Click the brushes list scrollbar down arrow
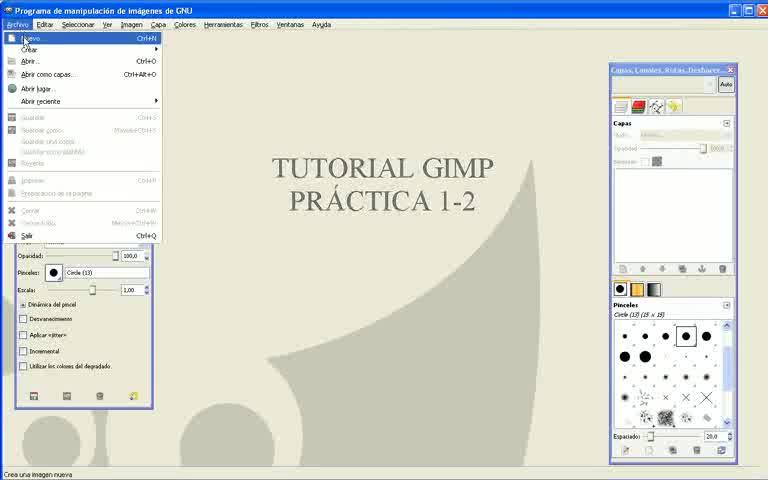The height and width of the screenshot is (480, 768). click(x=726, y=422)
